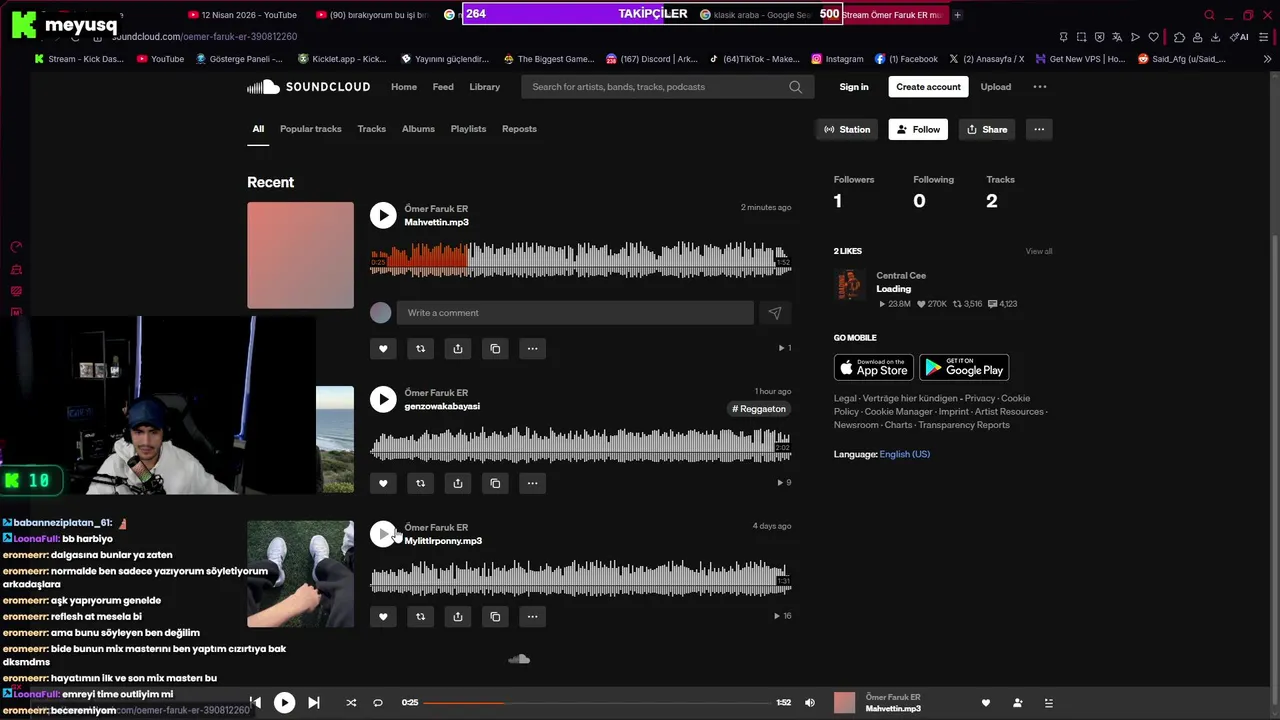Click the profile Share button

tap(987, 129)
